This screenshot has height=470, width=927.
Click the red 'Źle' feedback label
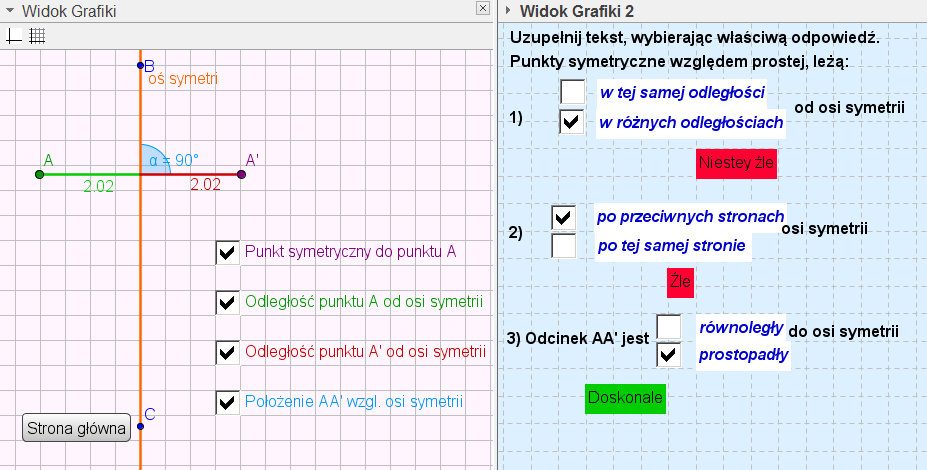(x=680, y=282)
